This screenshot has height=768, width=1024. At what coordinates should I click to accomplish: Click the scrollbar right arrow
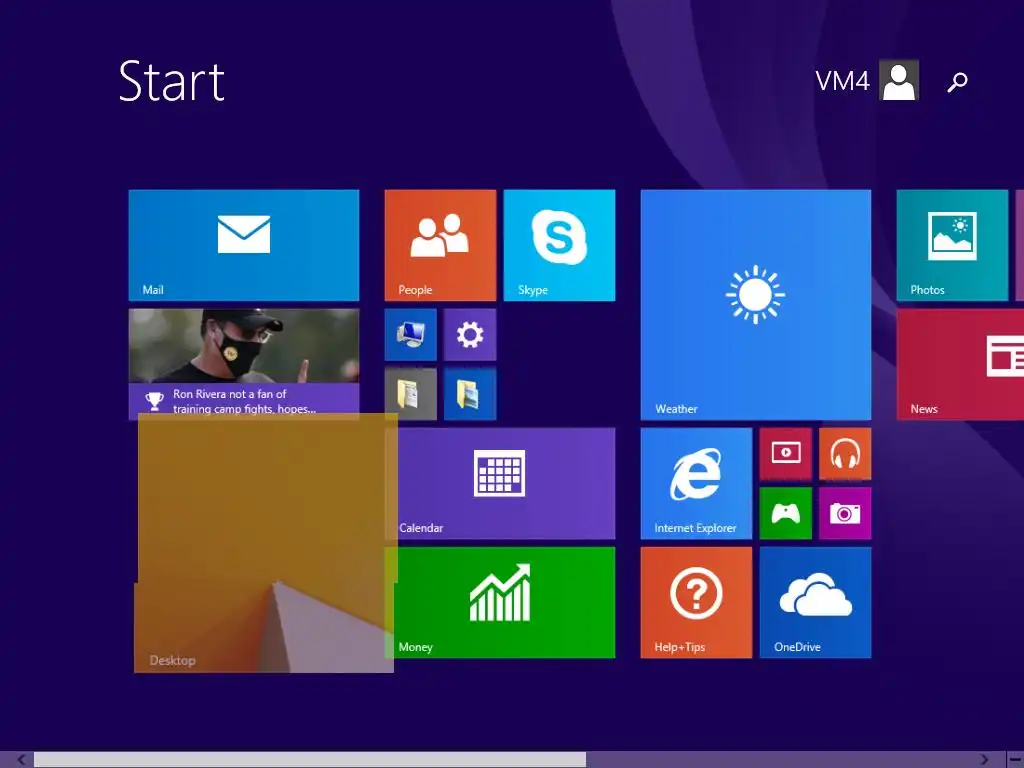(x=985, y=760)
